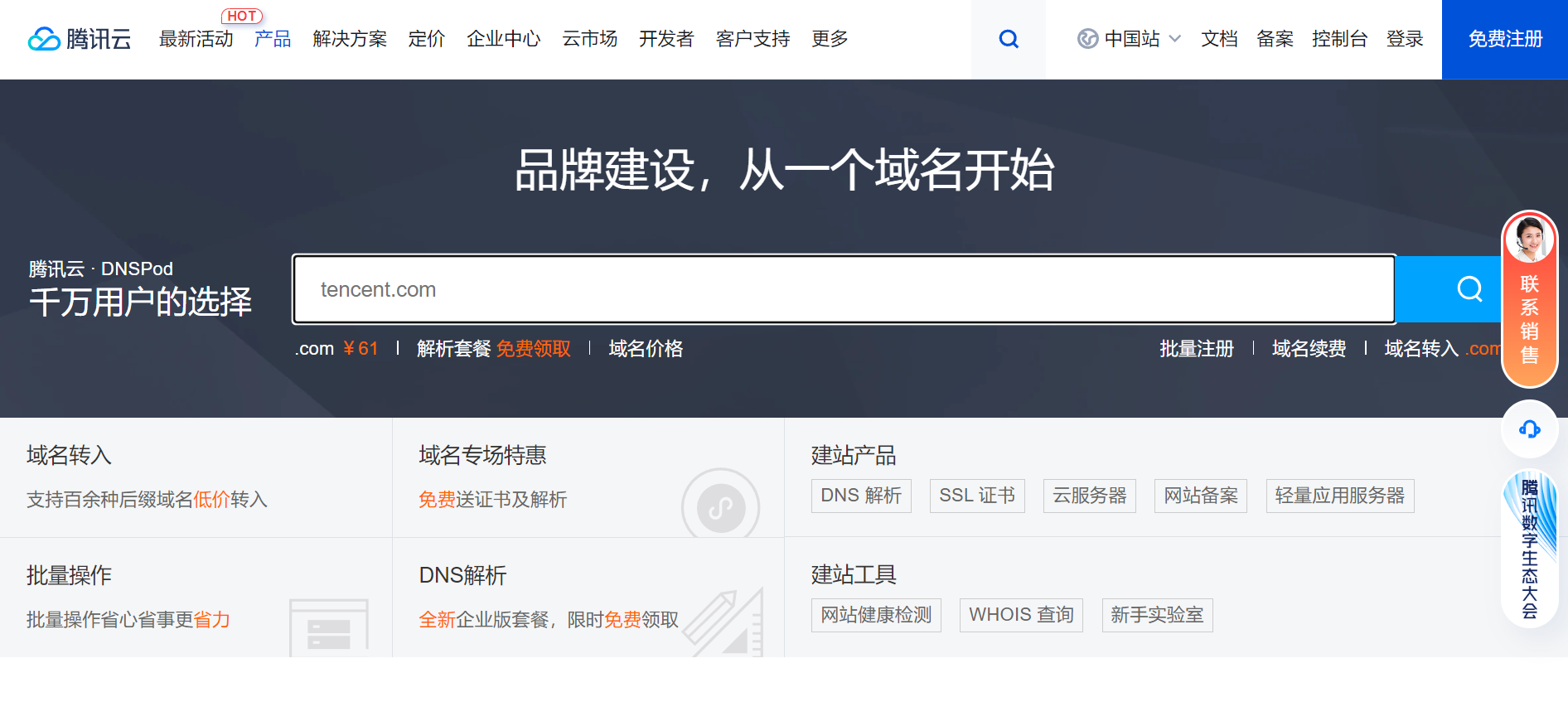Go to the 控制台 console
1568x726 pixels.
1339,39
